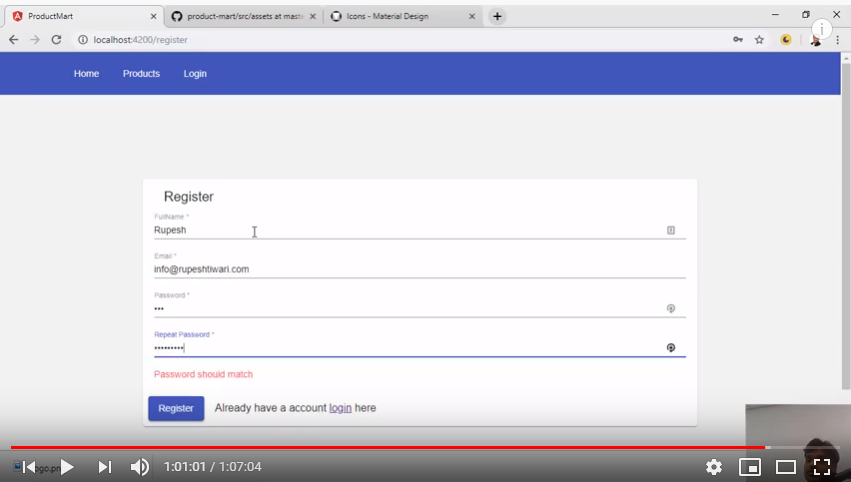Open a new browser tab
Screen dimensions: 851x482
tap(497, 16)
